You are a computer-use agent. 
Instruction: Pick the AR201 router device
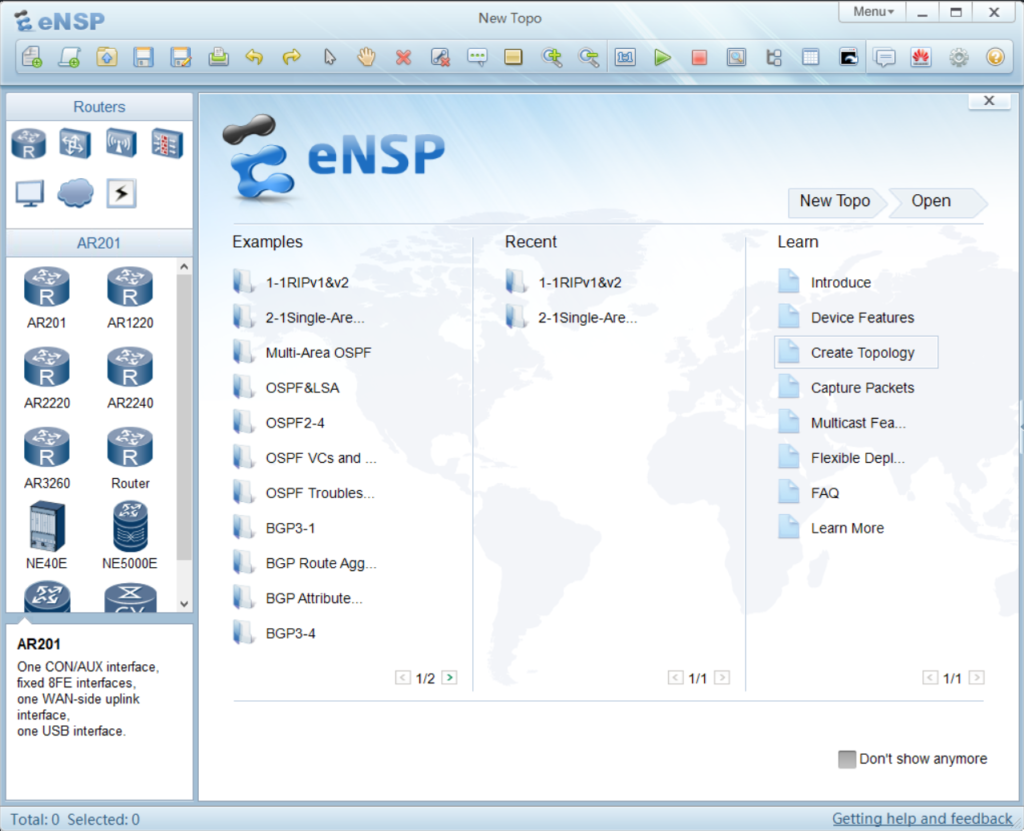click(x=46, y=298)
